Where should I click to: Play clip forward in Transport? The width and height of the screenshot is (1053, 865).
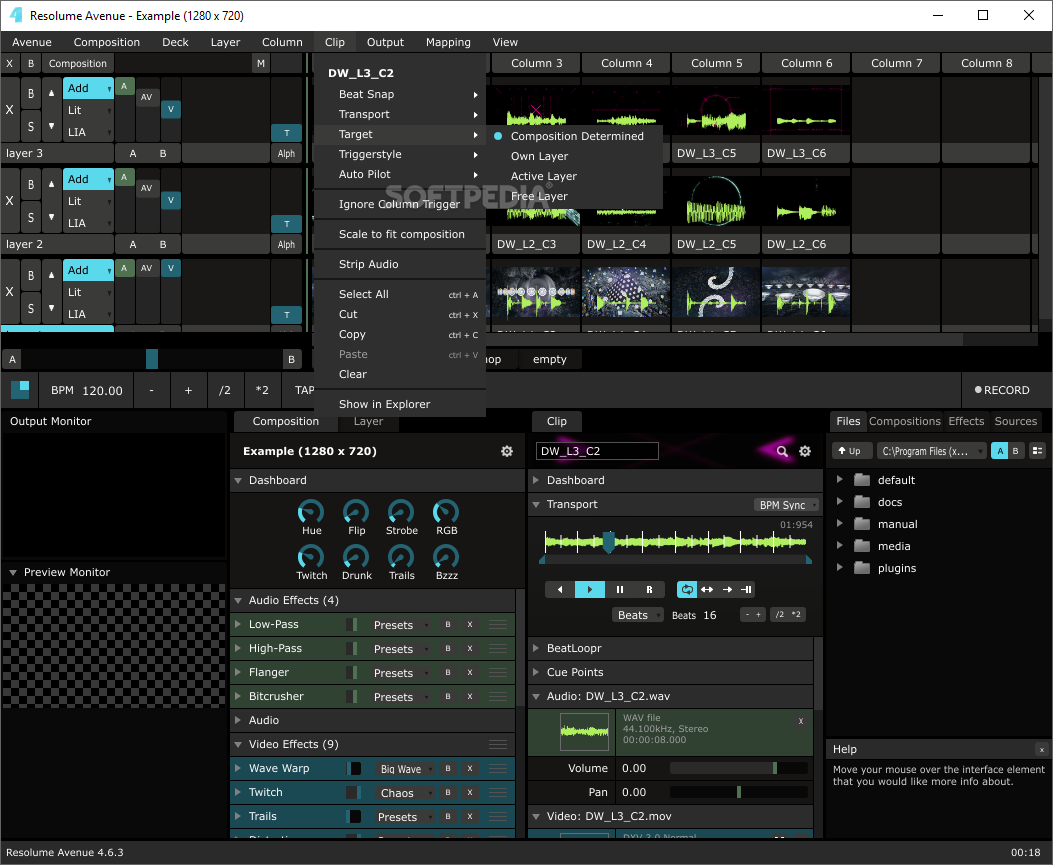[590, 590]
